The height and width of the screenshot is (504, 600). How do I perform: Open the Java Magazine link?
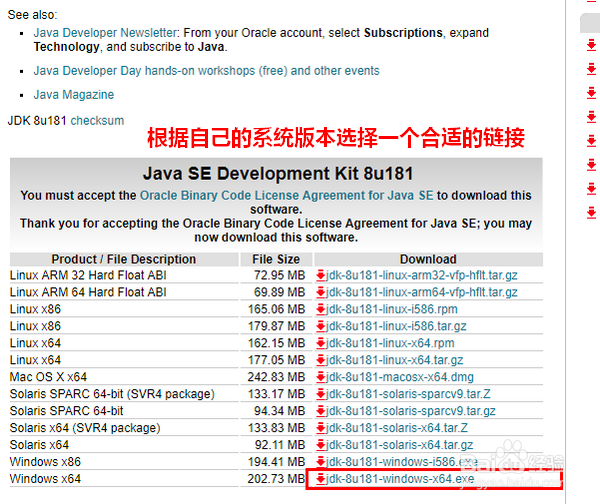tap(73, 95)
